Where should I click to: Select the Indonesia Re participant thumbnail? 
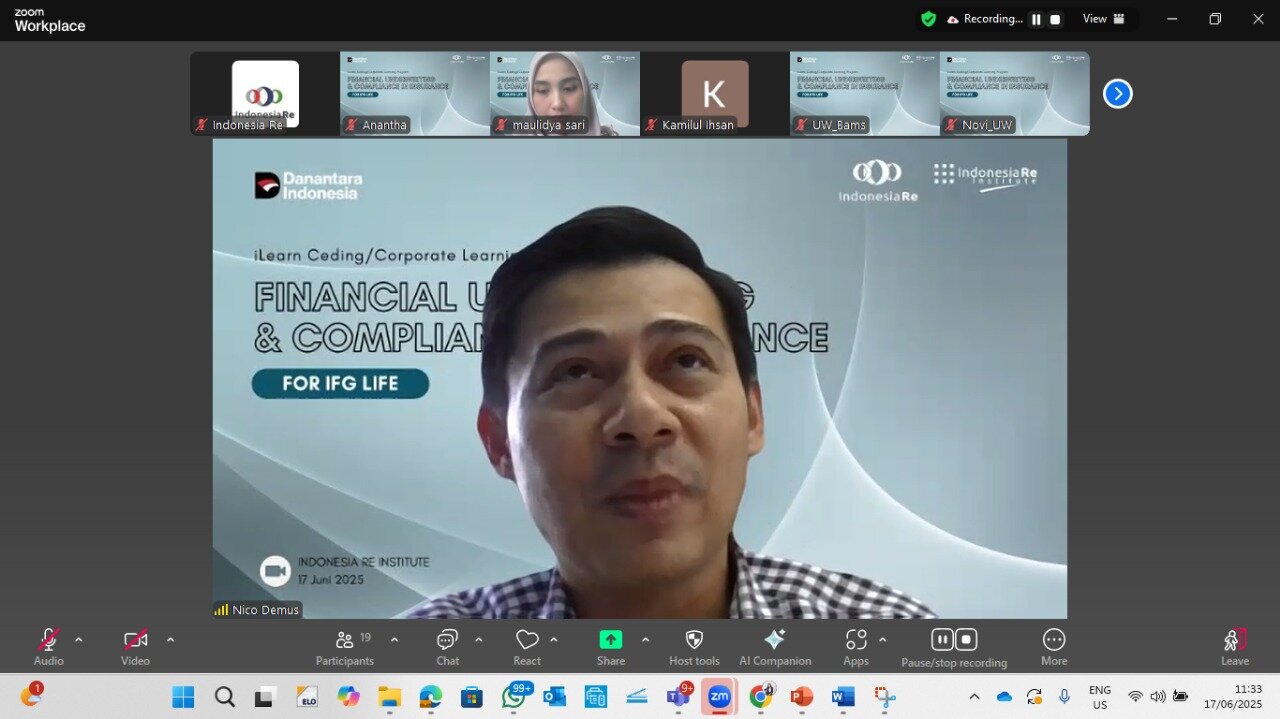coord(265,94)
